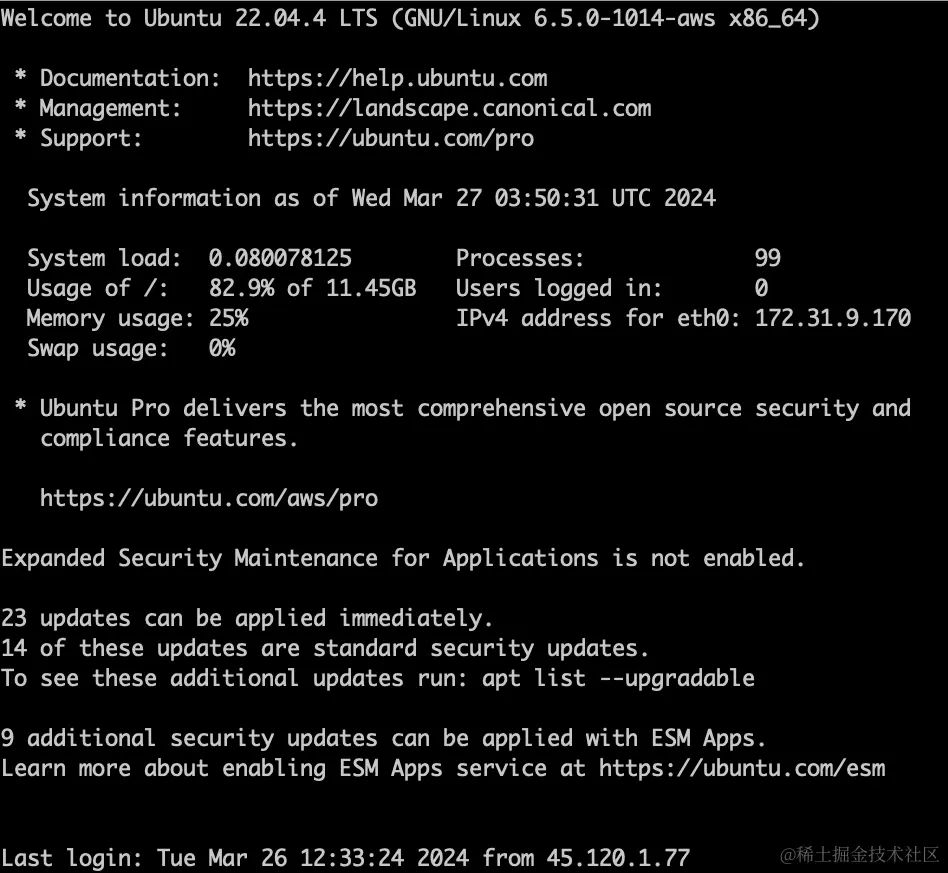The width and height of the screenshot is (948, 873).
Task: Click the memory usage 25% value
Action: click(x=228, y=318)
